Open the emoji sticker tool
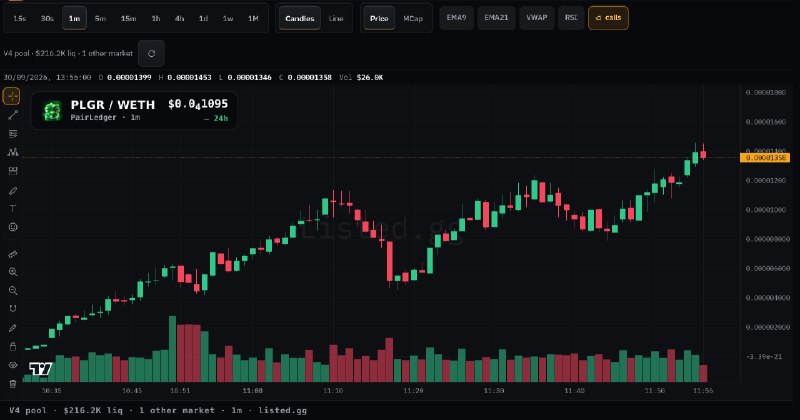This screenshot has height=420, width=800. (x=13, y=227)
